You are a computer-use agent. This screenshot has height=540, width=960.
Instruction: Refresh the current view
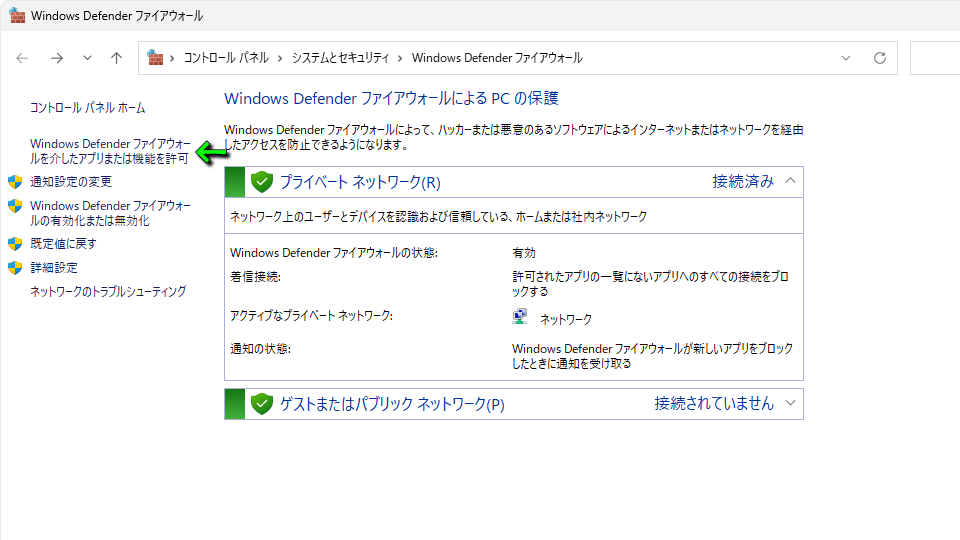(880, 58)
